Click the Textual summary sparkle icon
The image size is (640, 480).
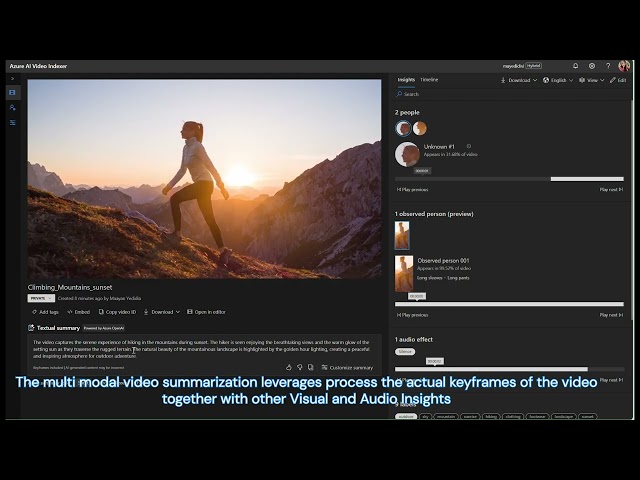tap(31, 328)
